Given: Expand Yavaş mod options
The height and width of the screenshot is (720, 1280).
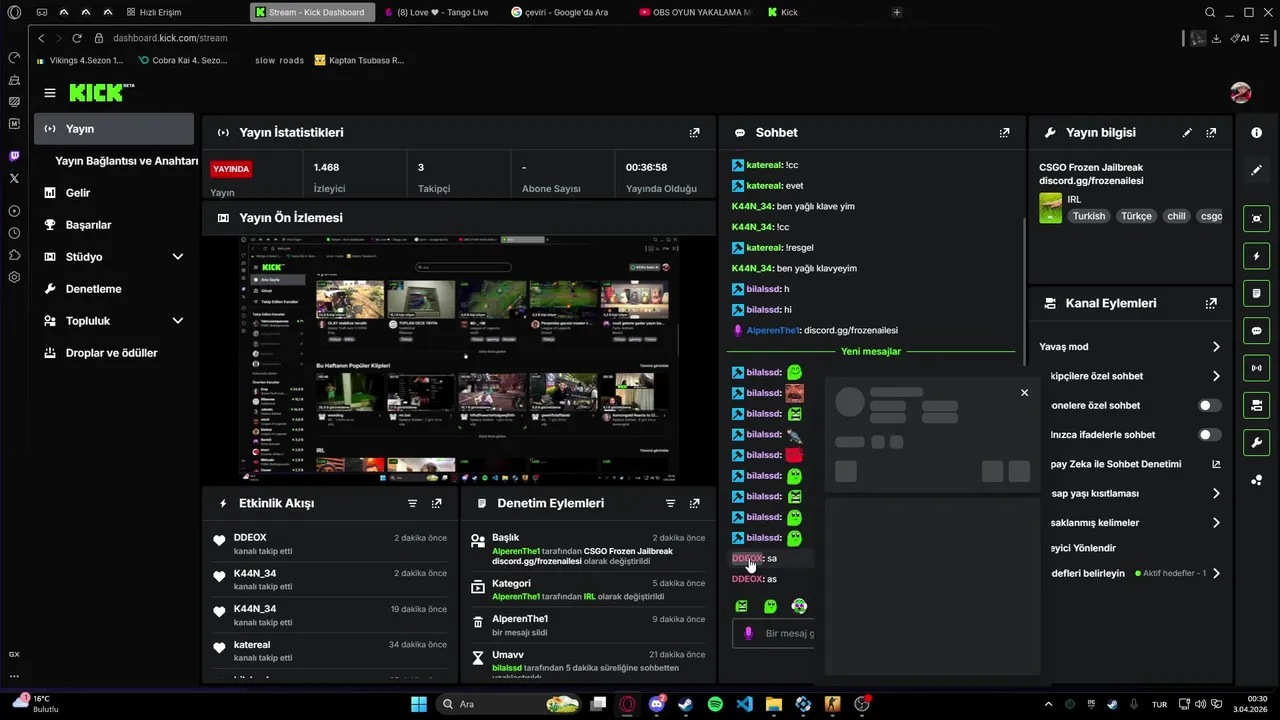Looking at the screenshot, I should pyautogui.click(x=1216, y=347).
